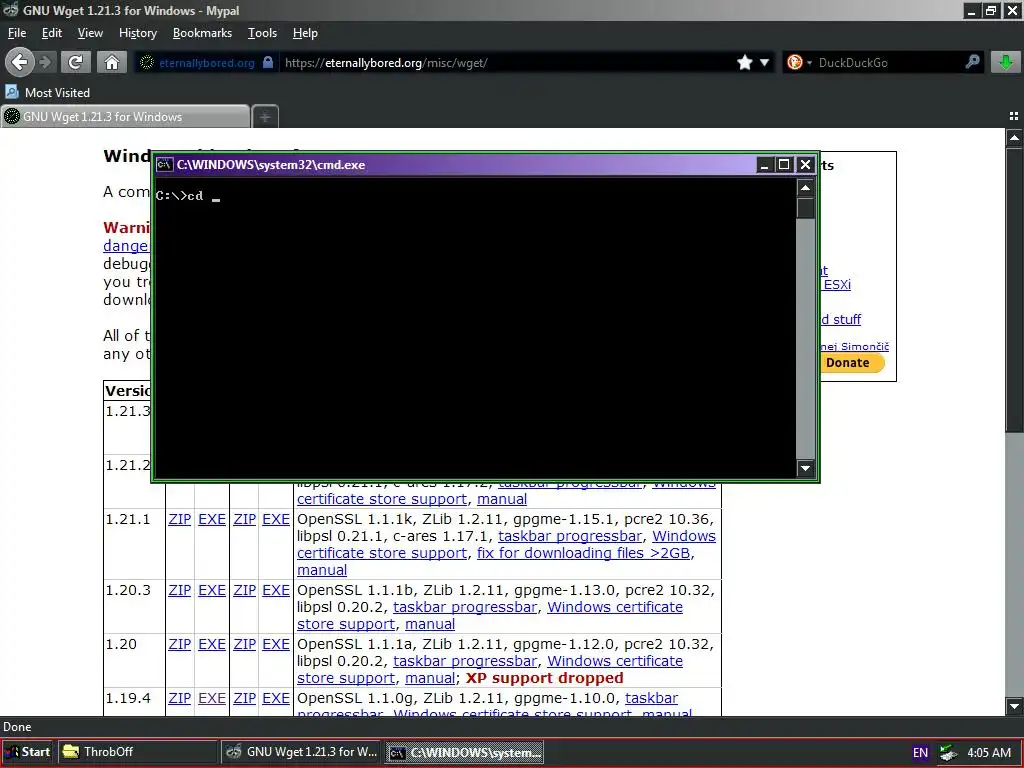Click the Simončič author link
Viewport: 1024px width, 768px height.
[855, 346]
